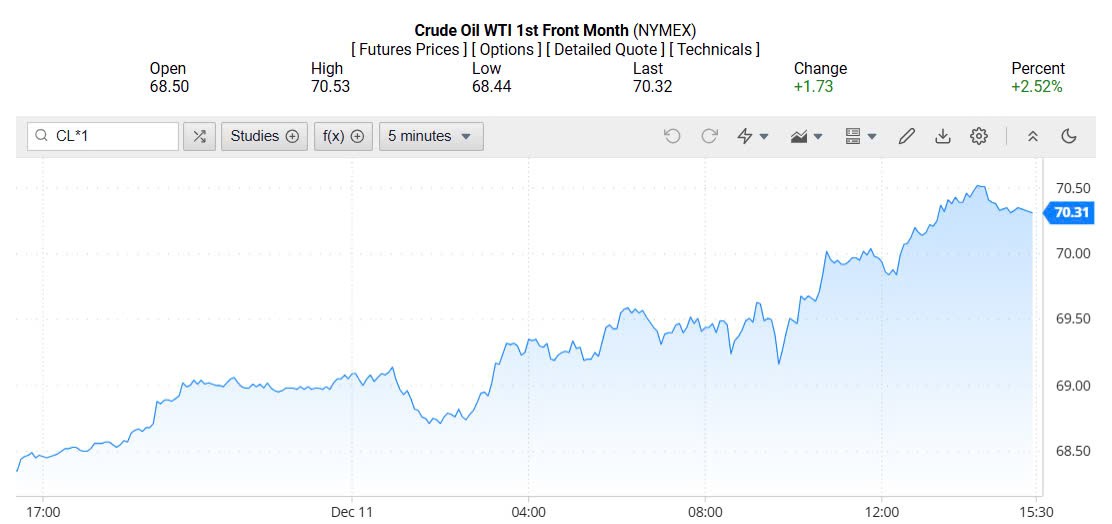Redo the chart action
This screenshot has width=1112, height=524.
(709, 136)
